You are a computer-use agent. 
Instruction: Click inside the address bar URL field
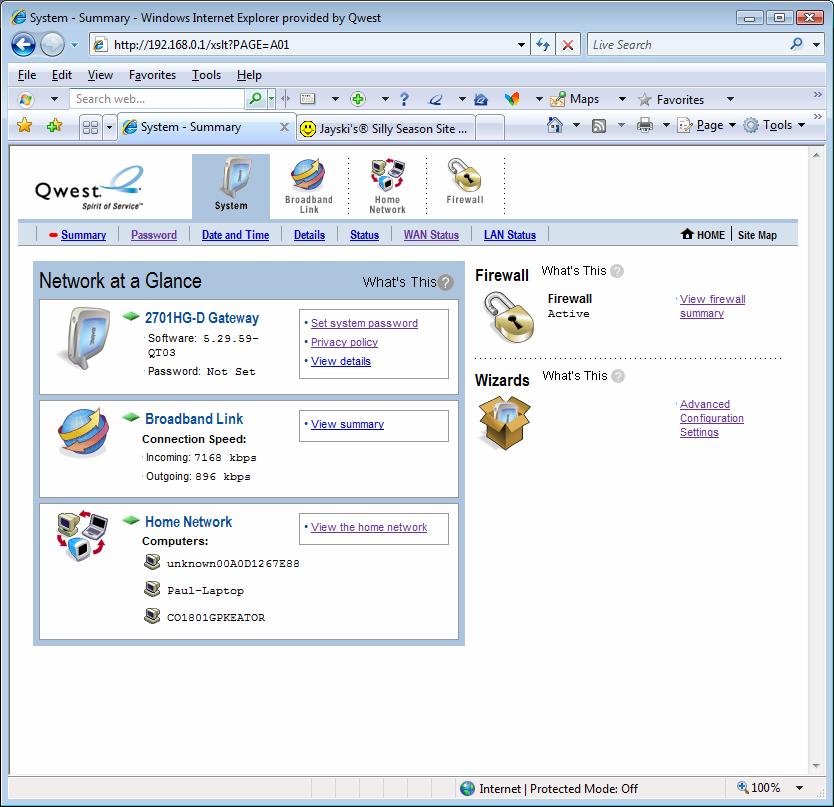pos(308,45)
